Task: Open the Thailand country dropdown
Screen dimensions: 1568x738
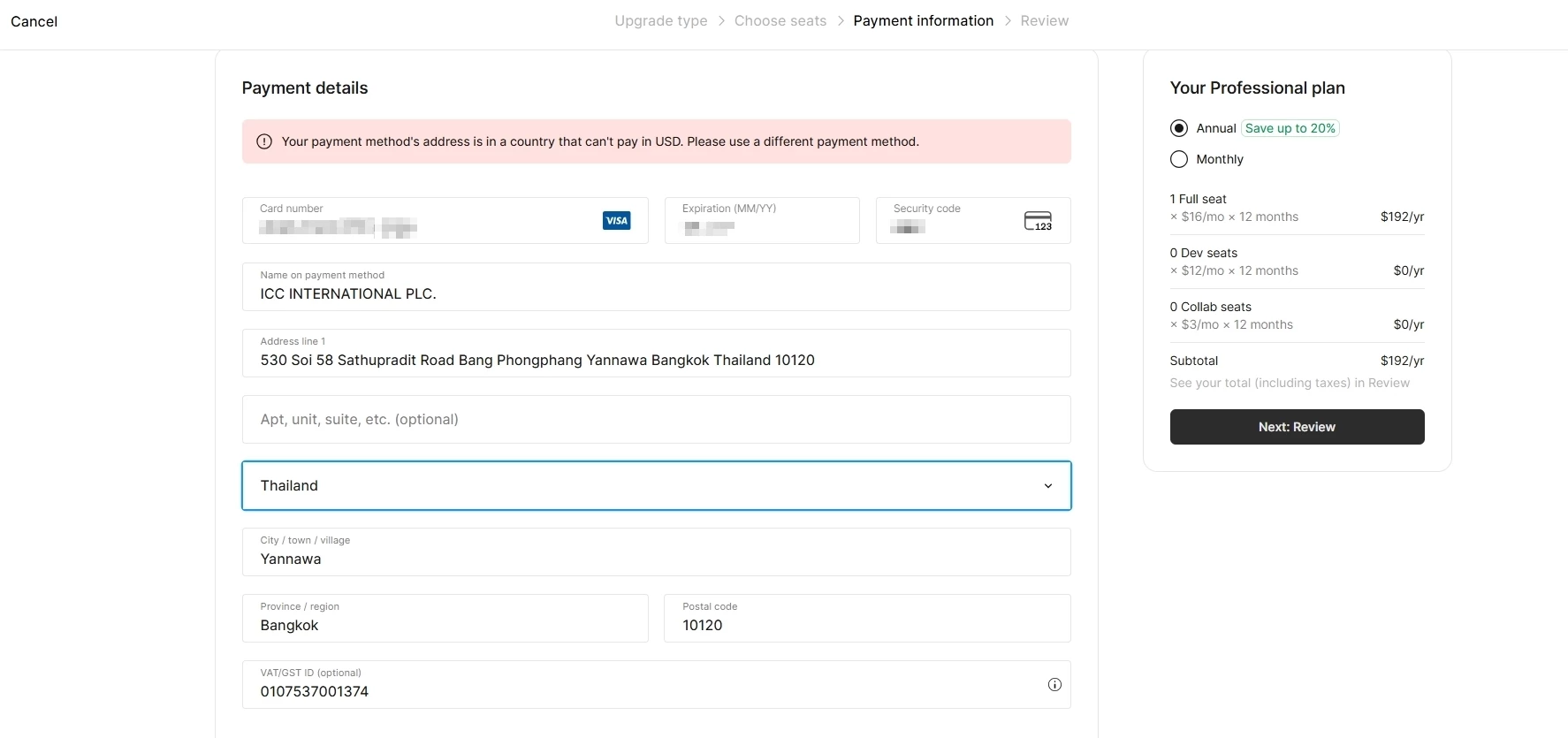Action: tap(657, 485)
